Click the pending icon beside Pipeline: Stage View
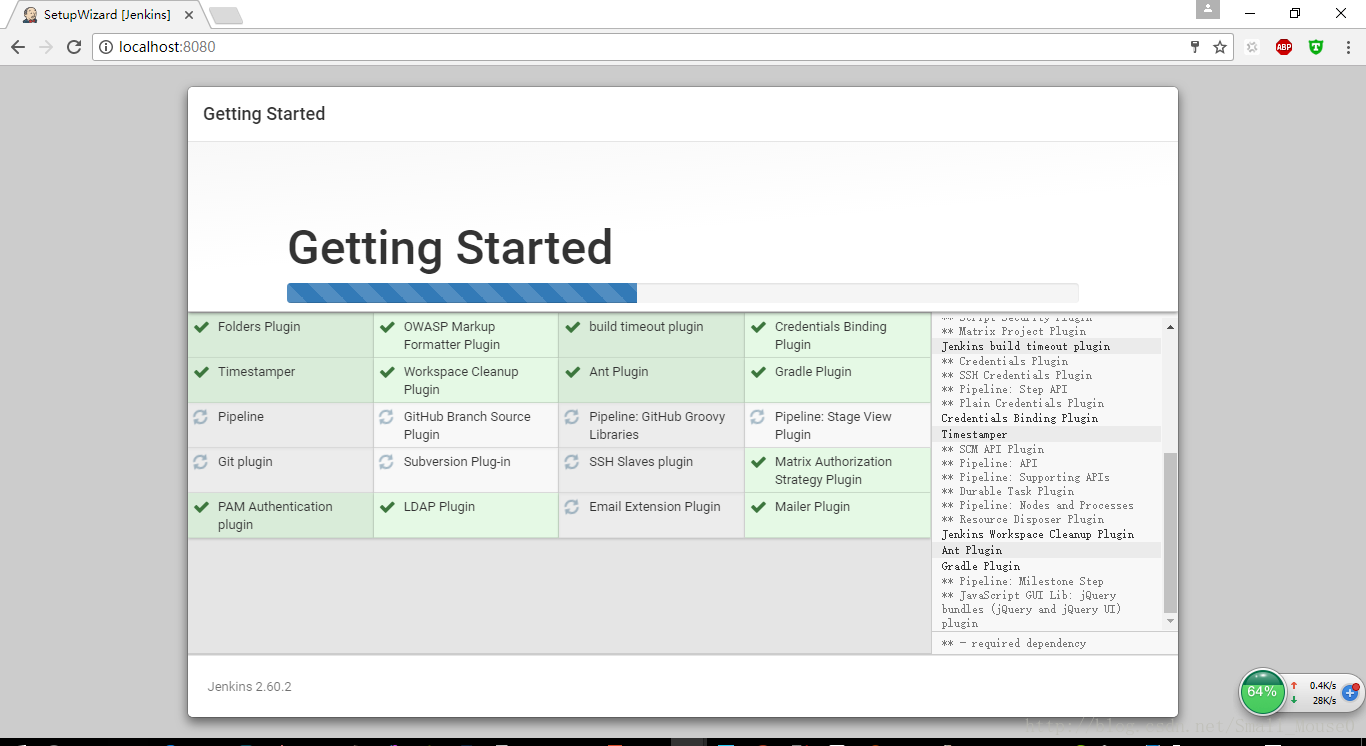1366x746 pixels. [758, 417]
